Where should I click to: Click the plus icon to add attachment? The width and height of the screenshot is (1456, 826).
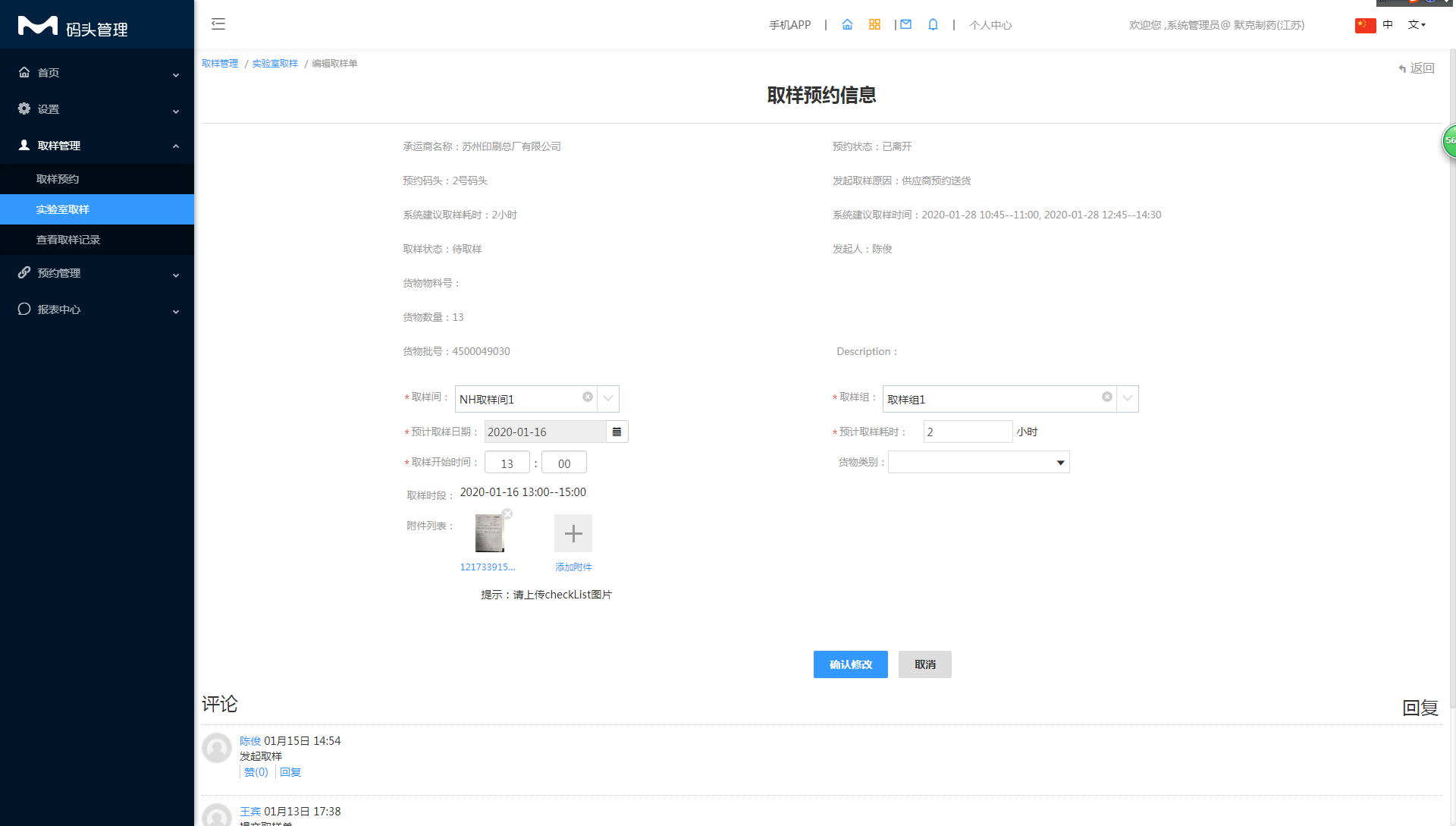click(x=573, y=533)
